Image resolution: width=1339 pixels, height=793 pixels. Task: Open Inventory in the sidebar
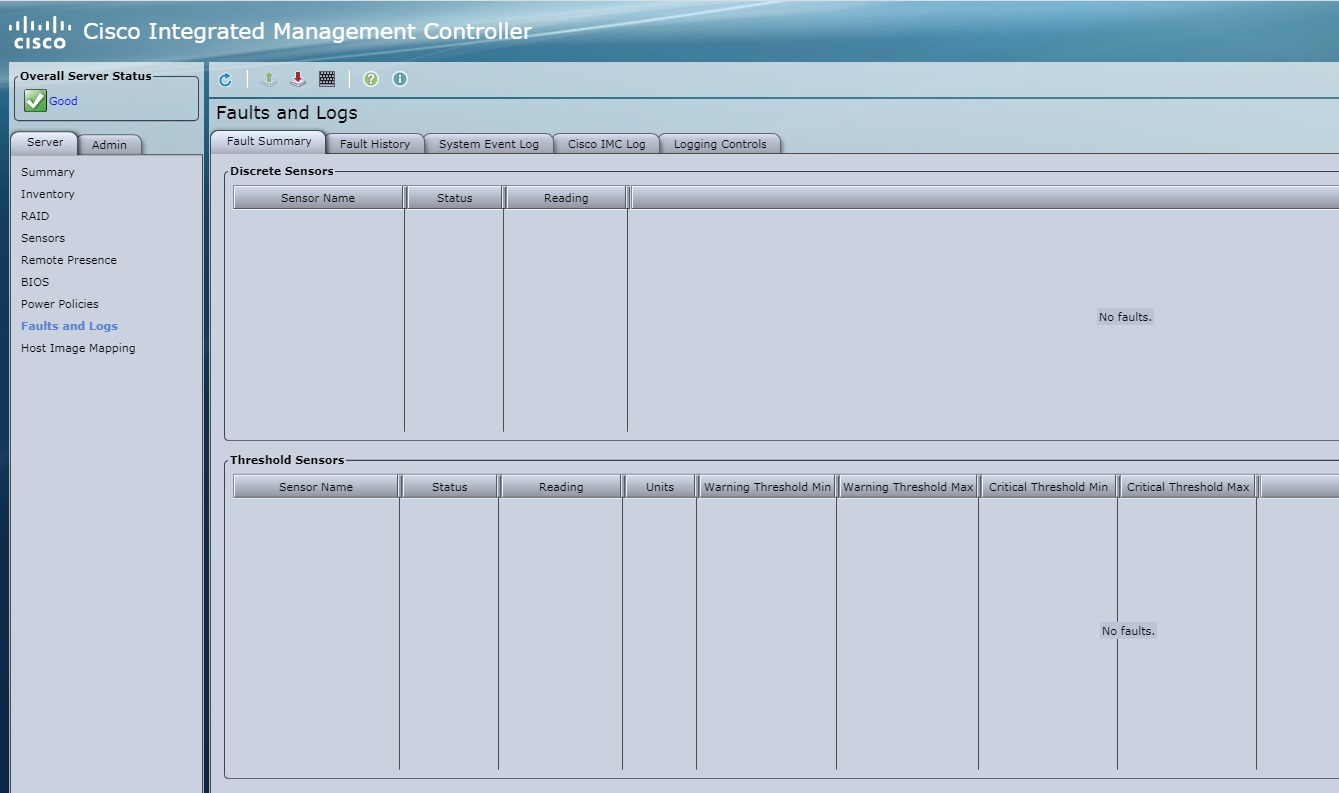tap(48, 194)
